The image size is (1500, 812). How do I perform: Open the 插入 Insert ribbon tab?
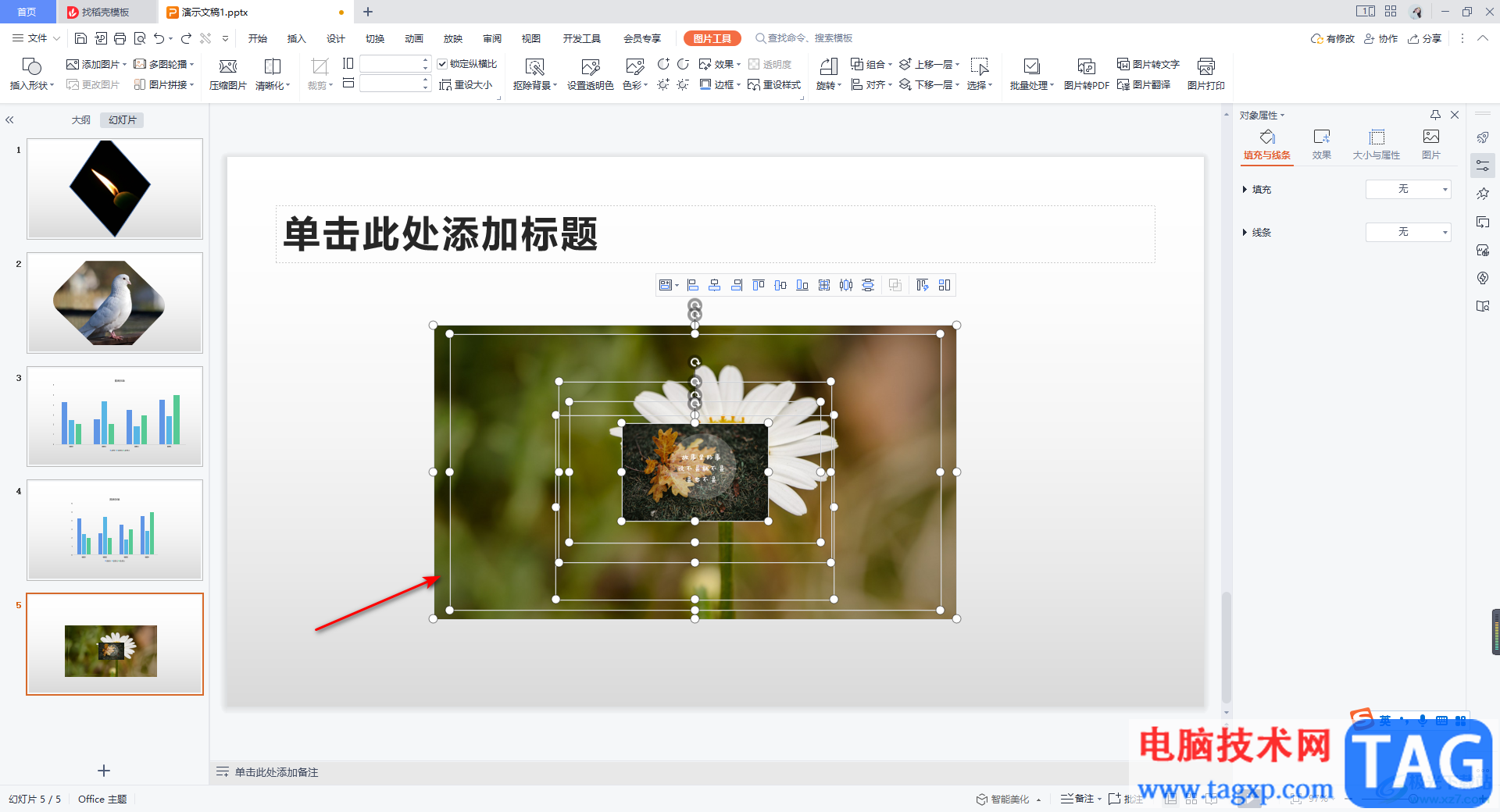[x=297, y=38]
